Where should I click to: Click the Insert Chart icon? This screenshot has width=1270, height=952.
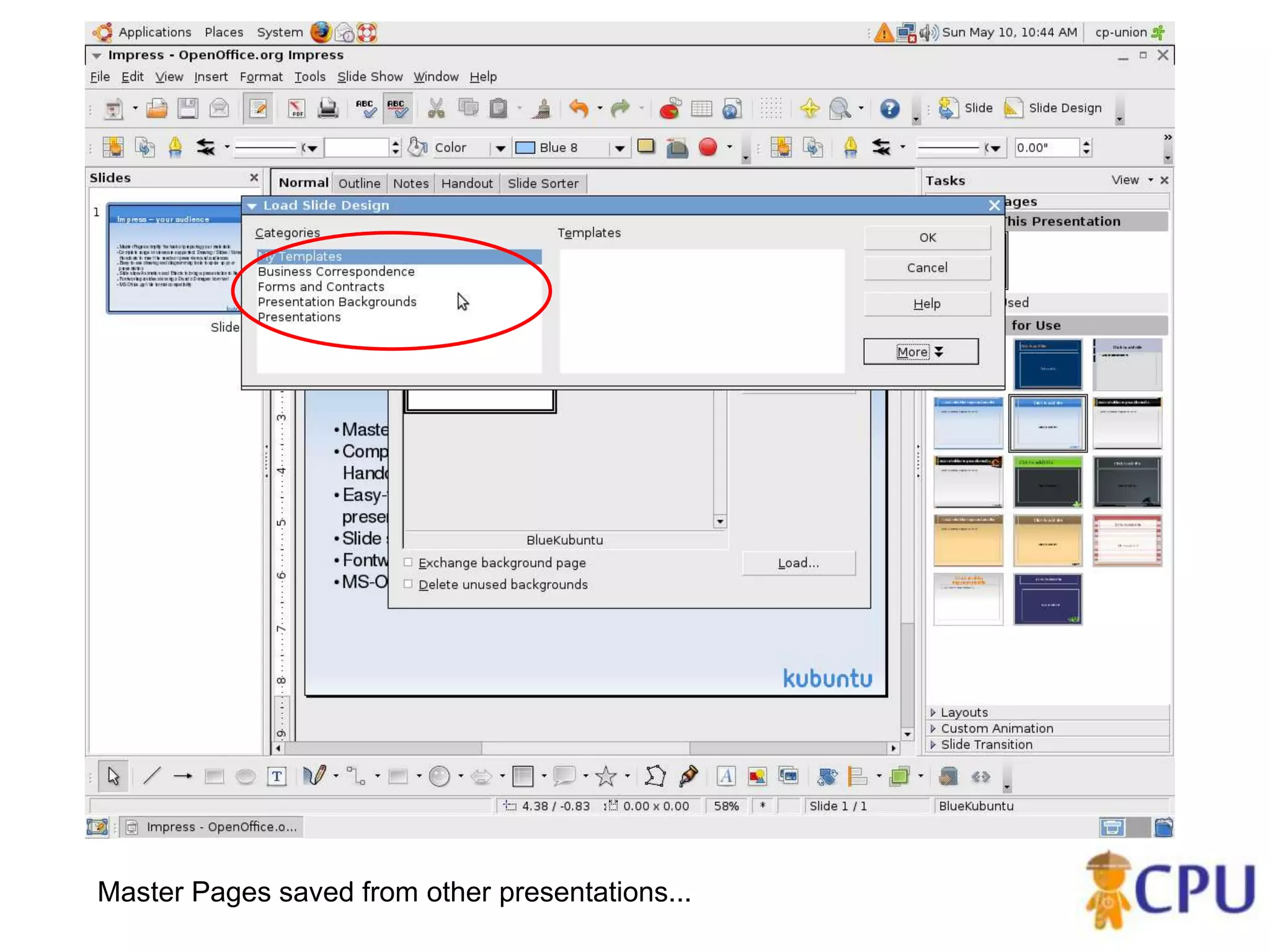[670, 109]
